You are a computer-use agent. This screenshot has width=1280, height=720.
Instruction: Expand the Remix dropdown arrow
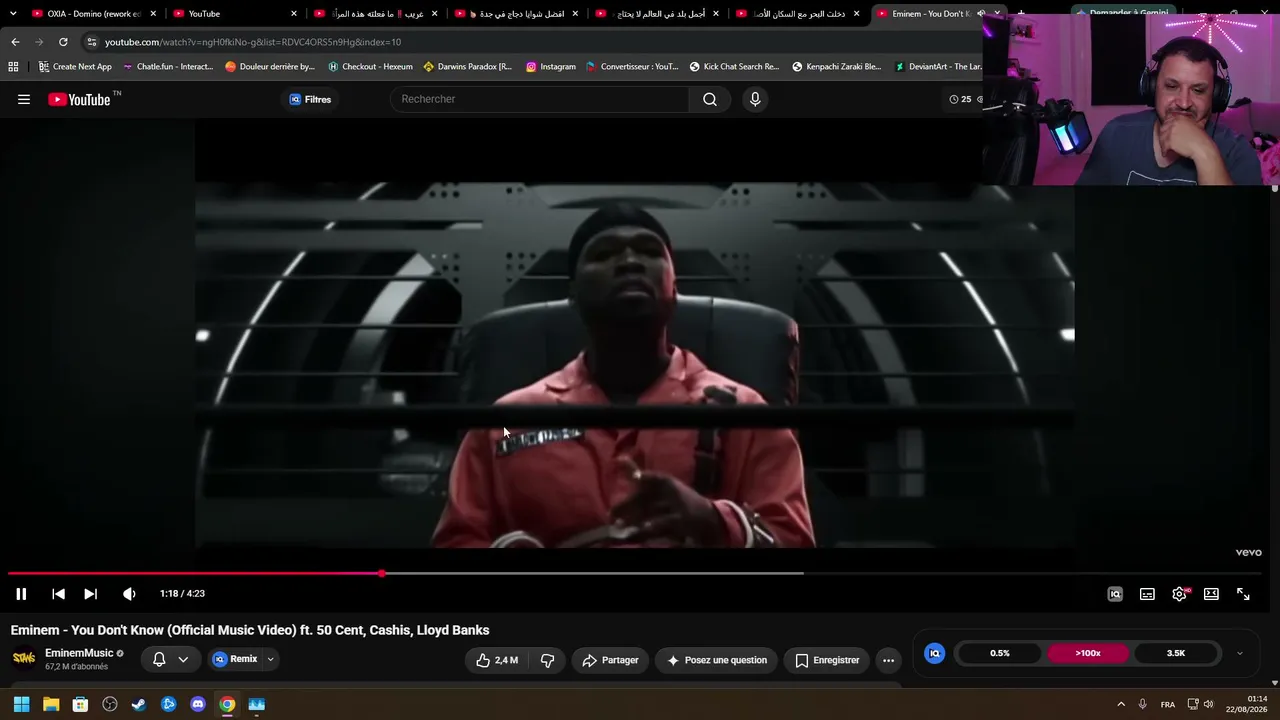click(270, 659)
